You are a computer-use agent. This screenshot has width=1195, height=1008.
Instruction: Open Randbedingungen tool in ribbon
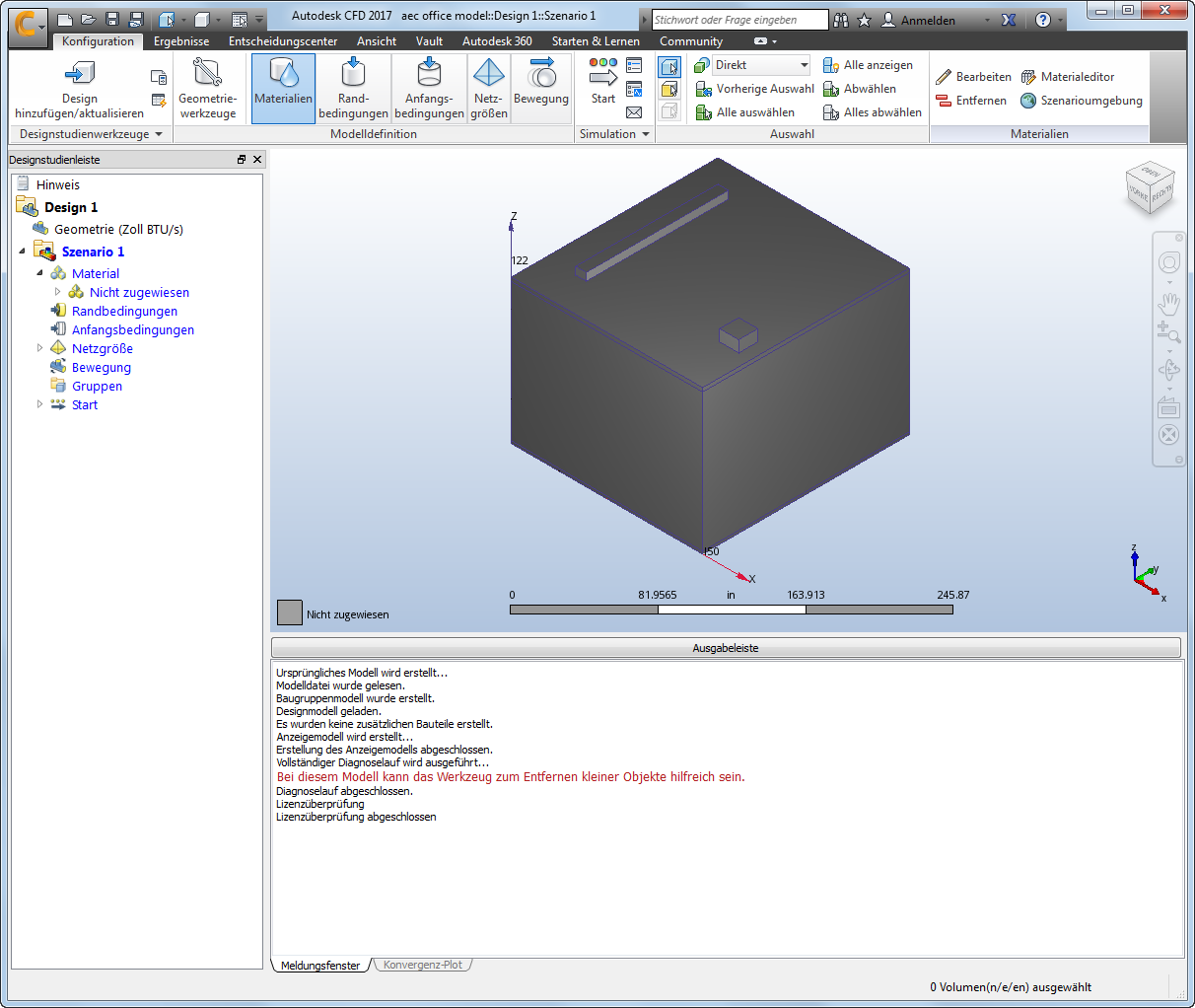coord(353,88)
